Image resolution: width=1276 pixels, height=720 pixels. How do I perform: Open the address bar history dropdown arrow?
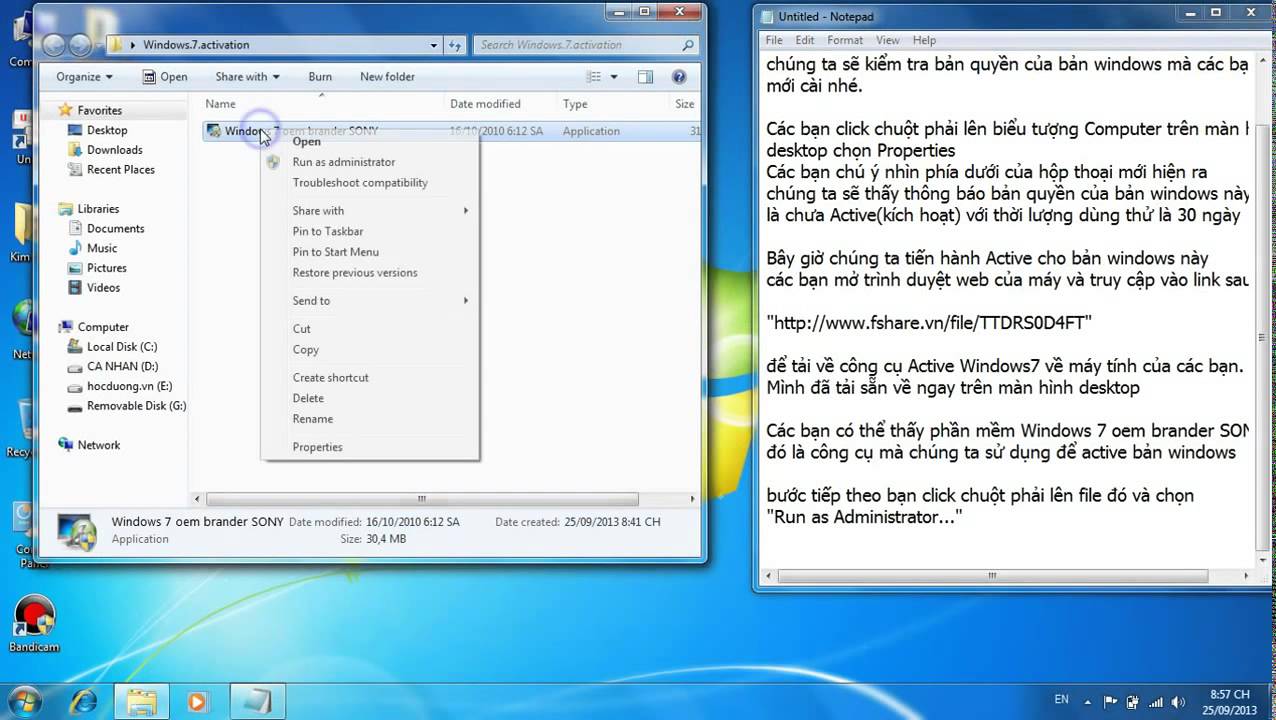coord(434,45)
